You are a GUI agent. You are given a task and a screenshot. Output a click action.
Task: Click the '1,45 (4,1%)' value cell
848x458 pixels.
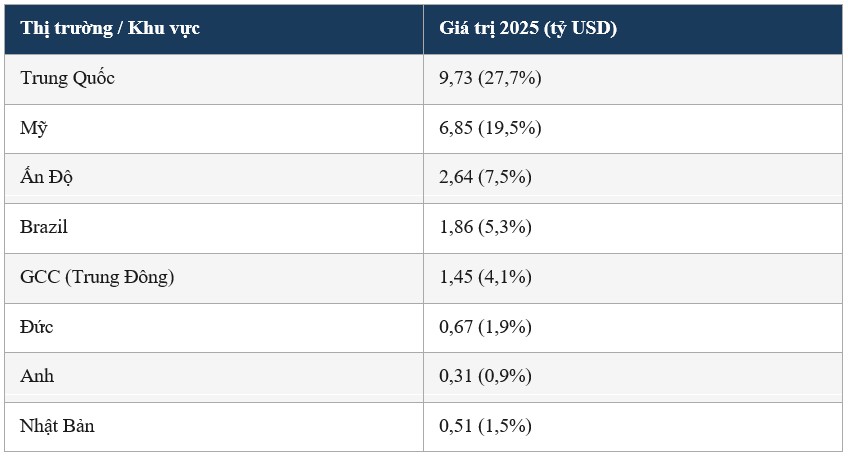coord(485,277)
